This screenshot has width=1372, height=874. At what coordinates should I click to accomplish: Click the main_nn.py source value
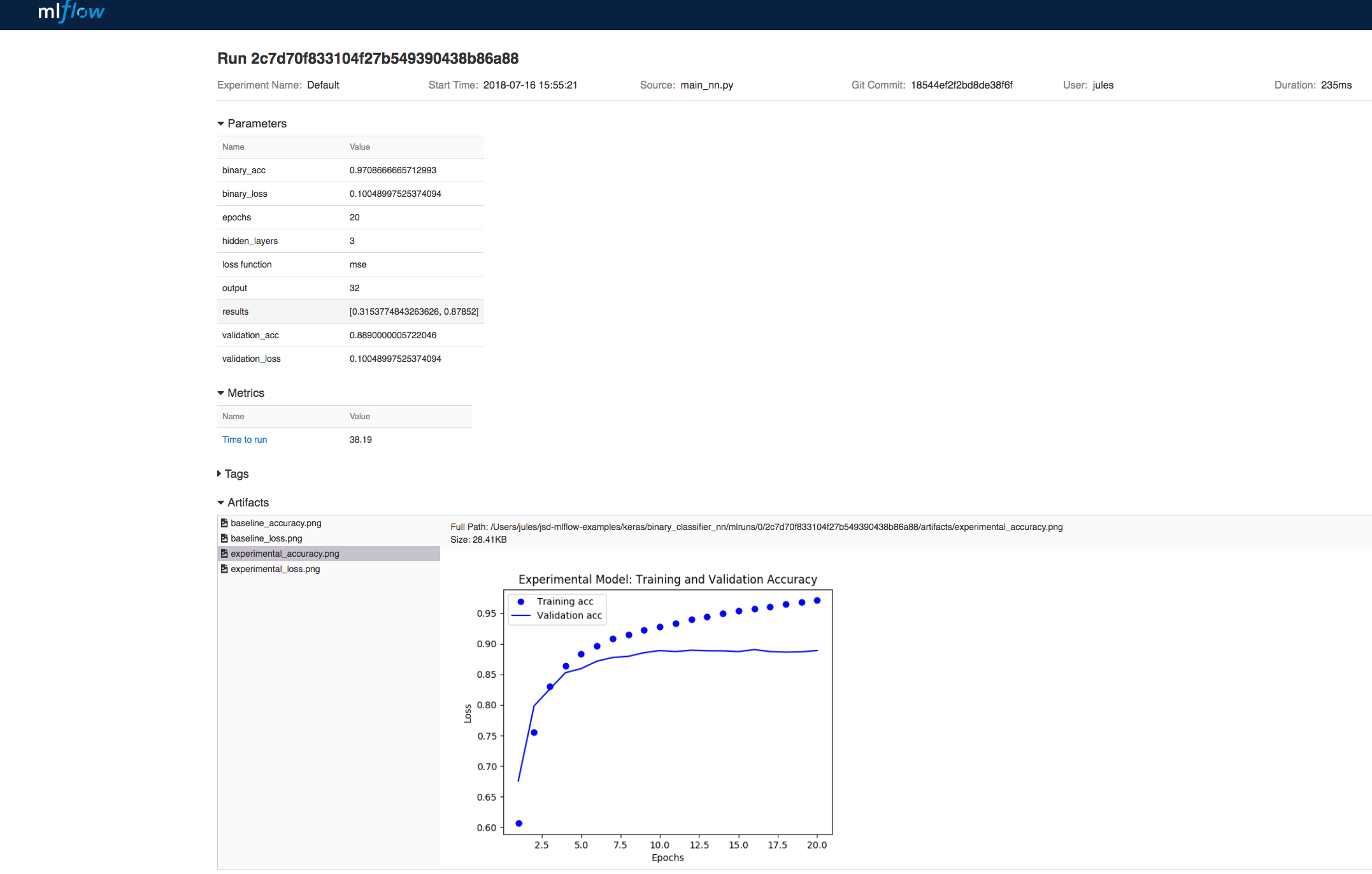[706, 85]
